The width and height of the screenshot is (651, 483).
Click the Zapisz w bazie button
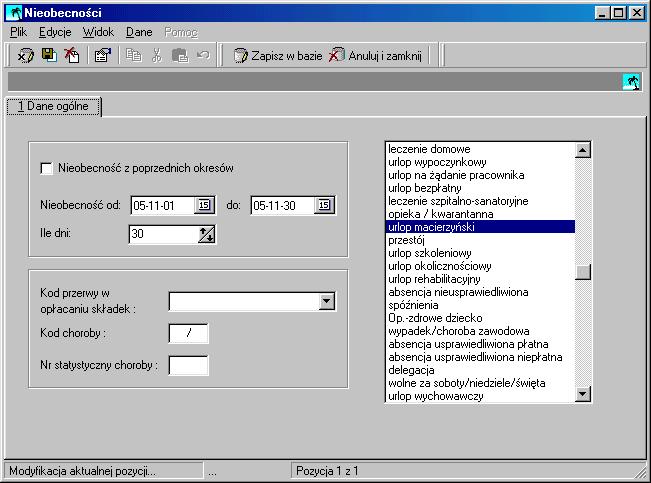[278, 55]
